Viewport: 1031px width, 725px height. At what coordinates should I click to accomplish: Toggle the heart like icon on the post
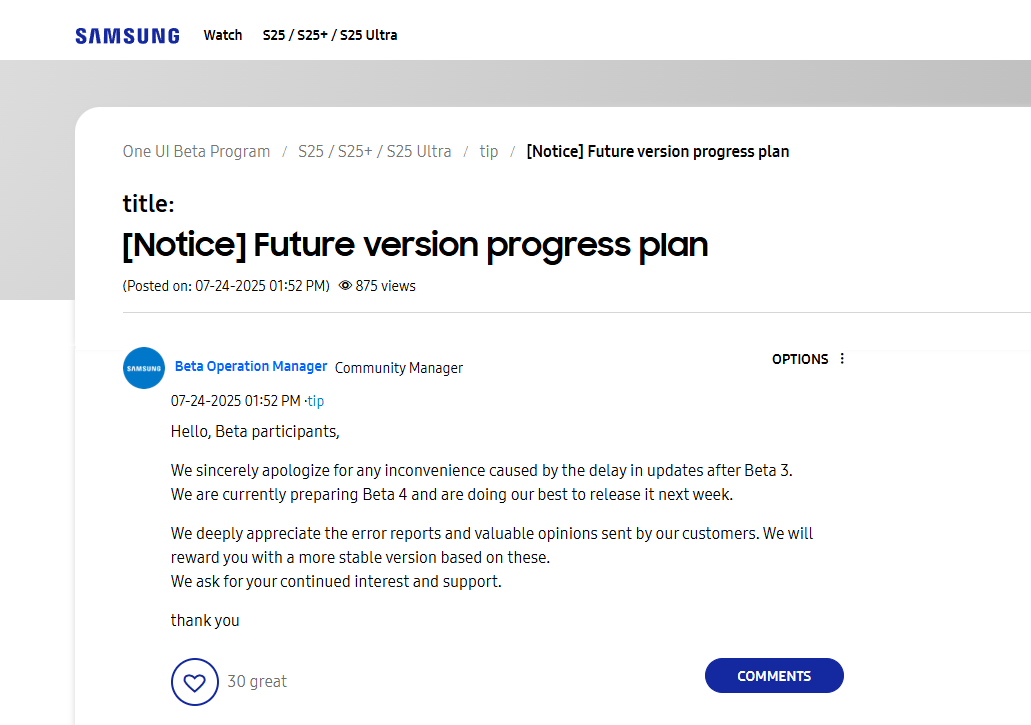tap(195, 681)
